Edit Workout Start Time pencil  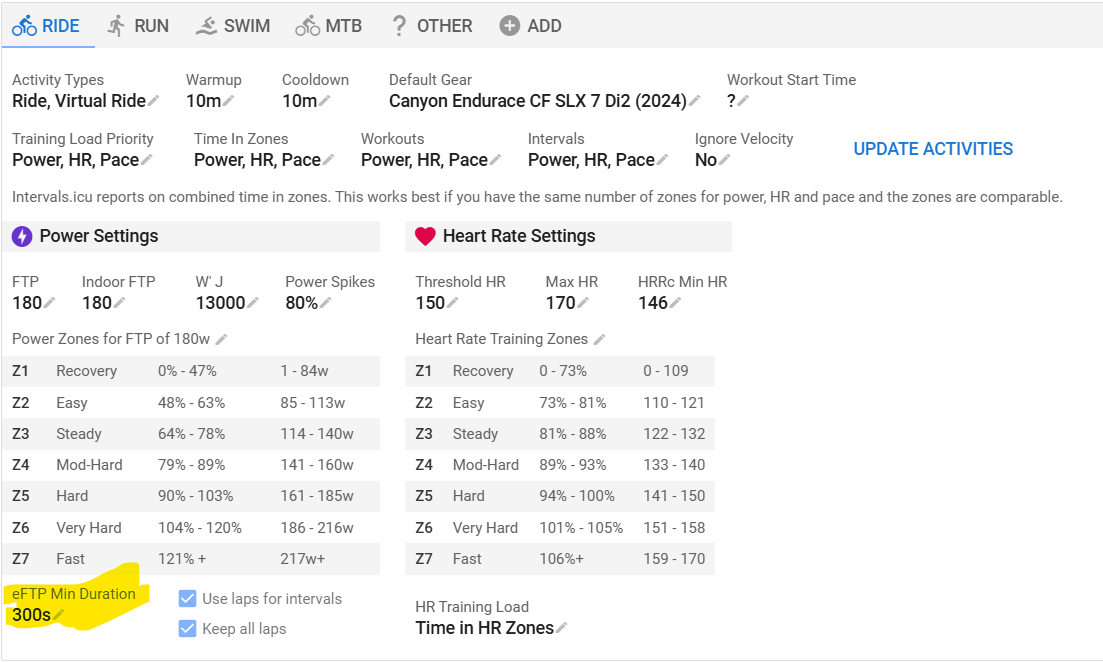click(x=743, y=101)
